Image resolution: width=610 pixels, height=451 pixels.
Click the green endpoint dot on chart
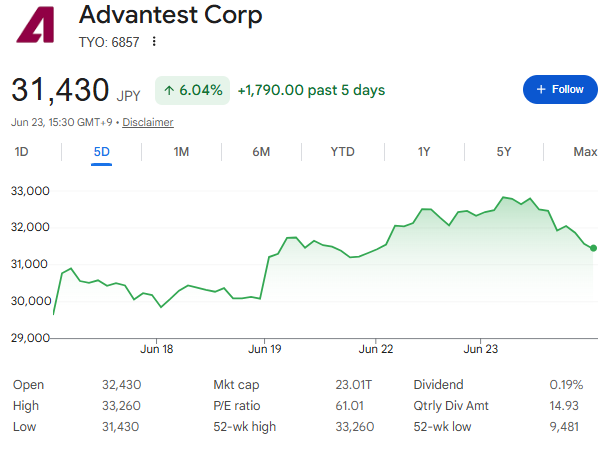pos(593,248)
